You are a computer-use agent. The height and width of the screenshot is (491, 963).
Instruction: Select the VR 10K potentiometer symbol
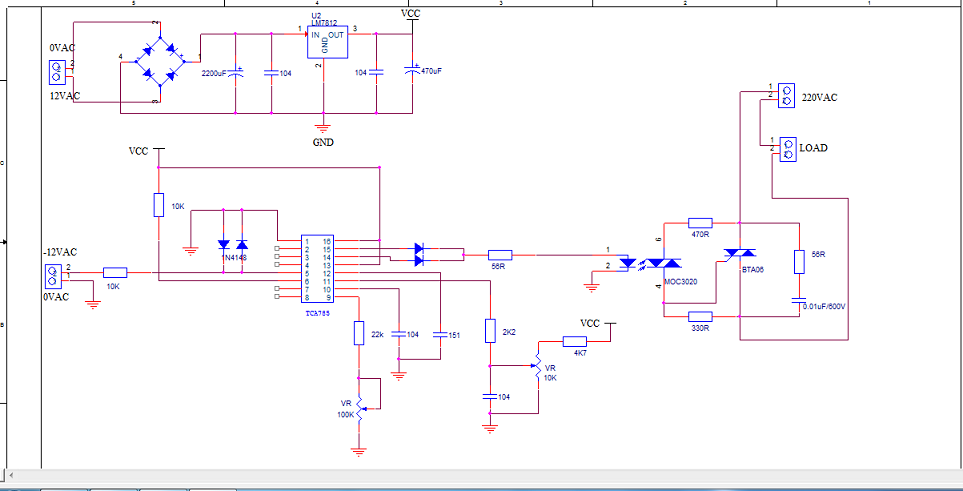click(x=537, y=366)
